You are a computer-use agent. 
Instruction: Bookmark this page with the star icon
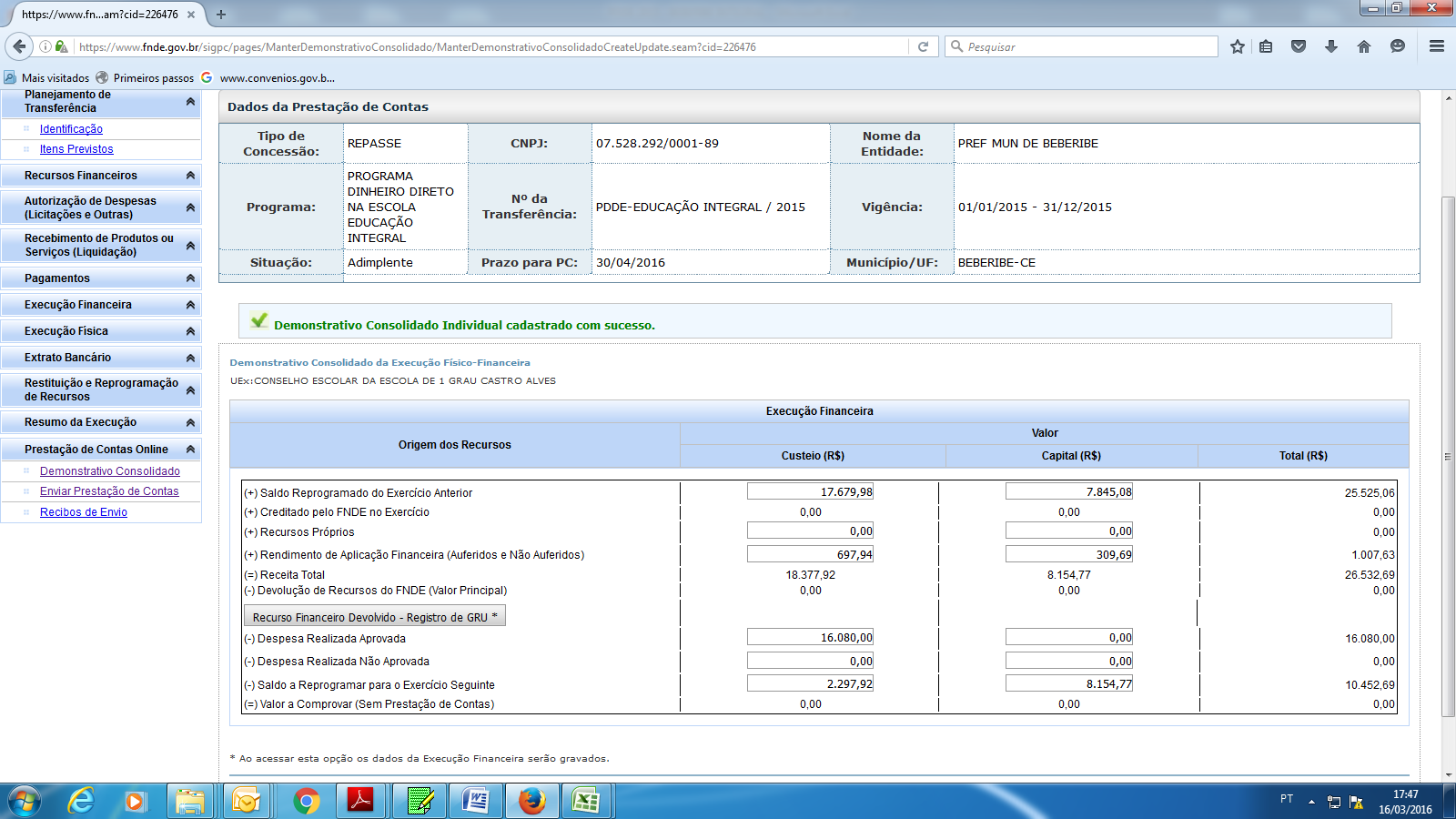(1237, 46)
